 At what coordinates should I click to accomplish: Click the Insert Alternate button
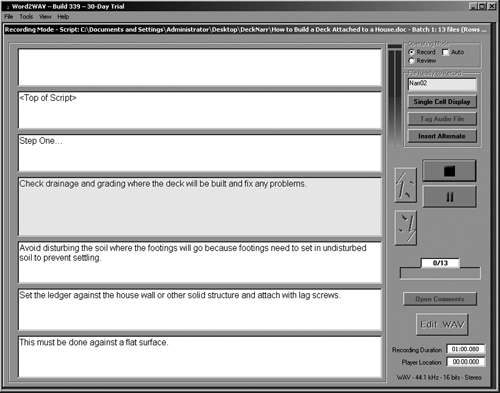pyautogui.click(x=442, y=136)
